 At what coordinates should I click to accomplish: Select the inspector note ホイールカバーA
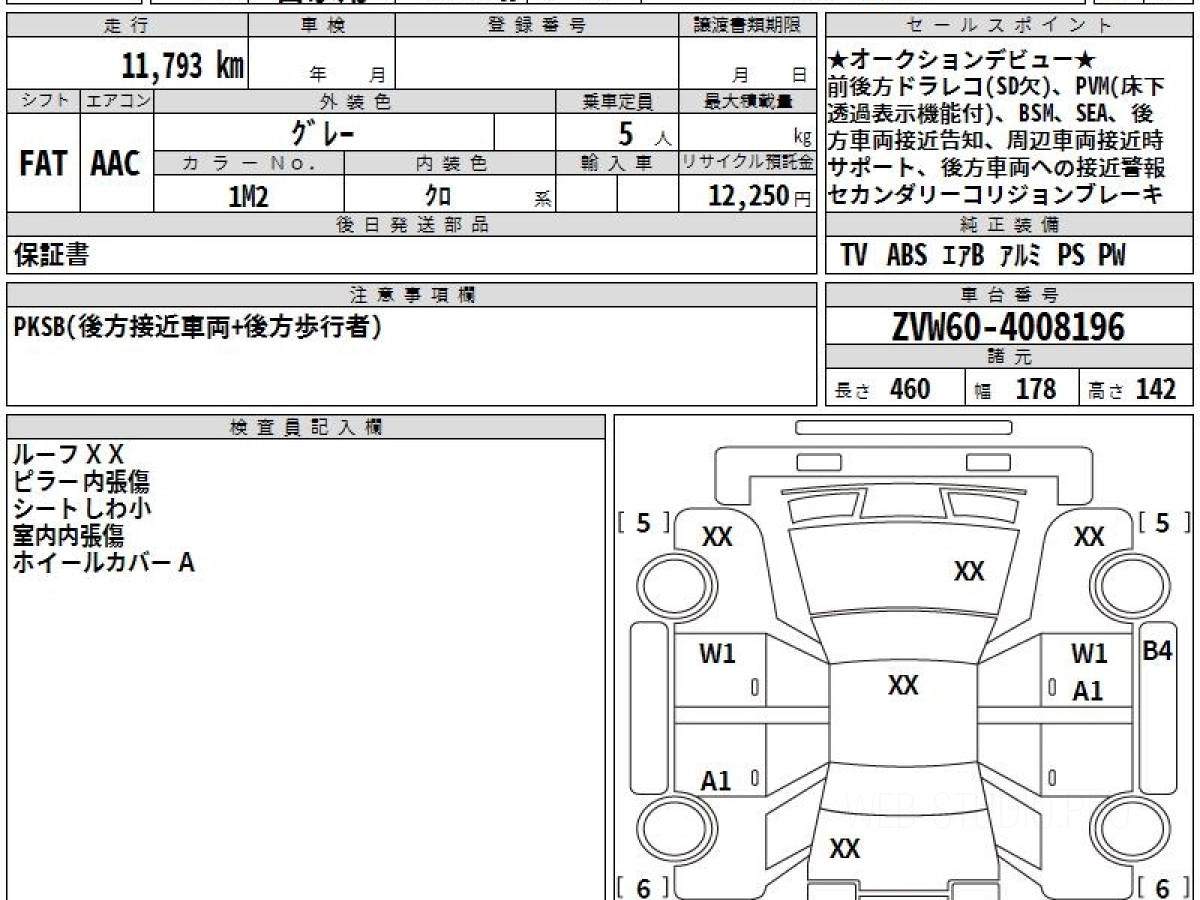tap(103, 563)
